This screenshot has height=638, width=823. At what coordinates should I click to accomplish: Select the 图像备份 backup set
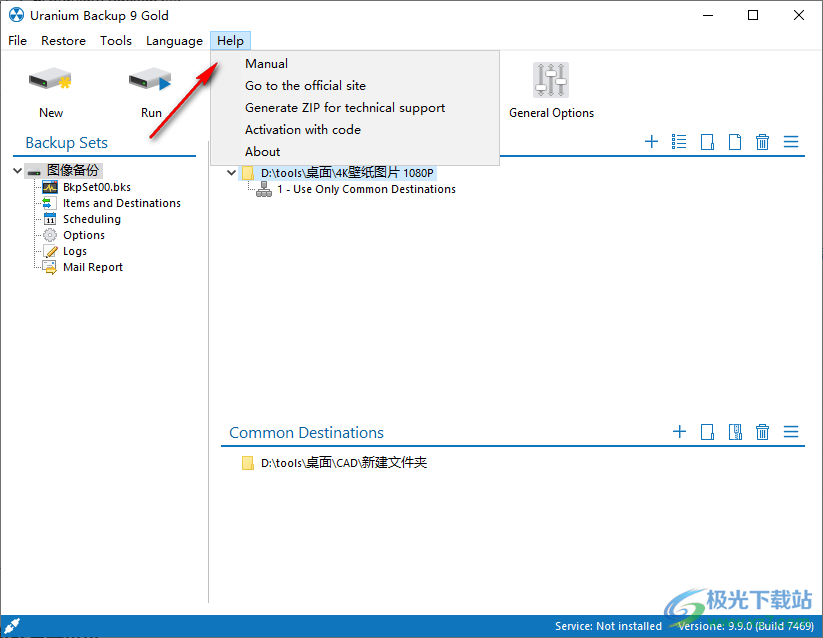73,171
